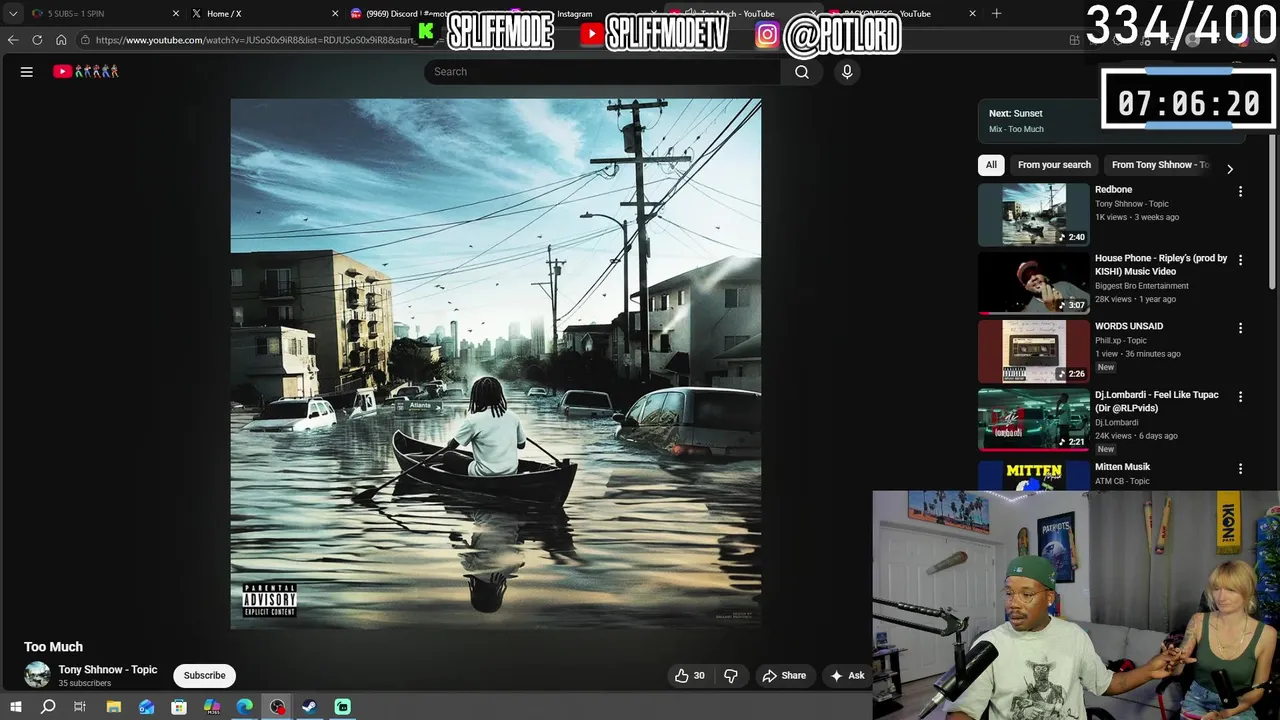Close the Home / X tab
Image resolution: width=1280 pixels, height=720 pixels.
coord(335,14)
